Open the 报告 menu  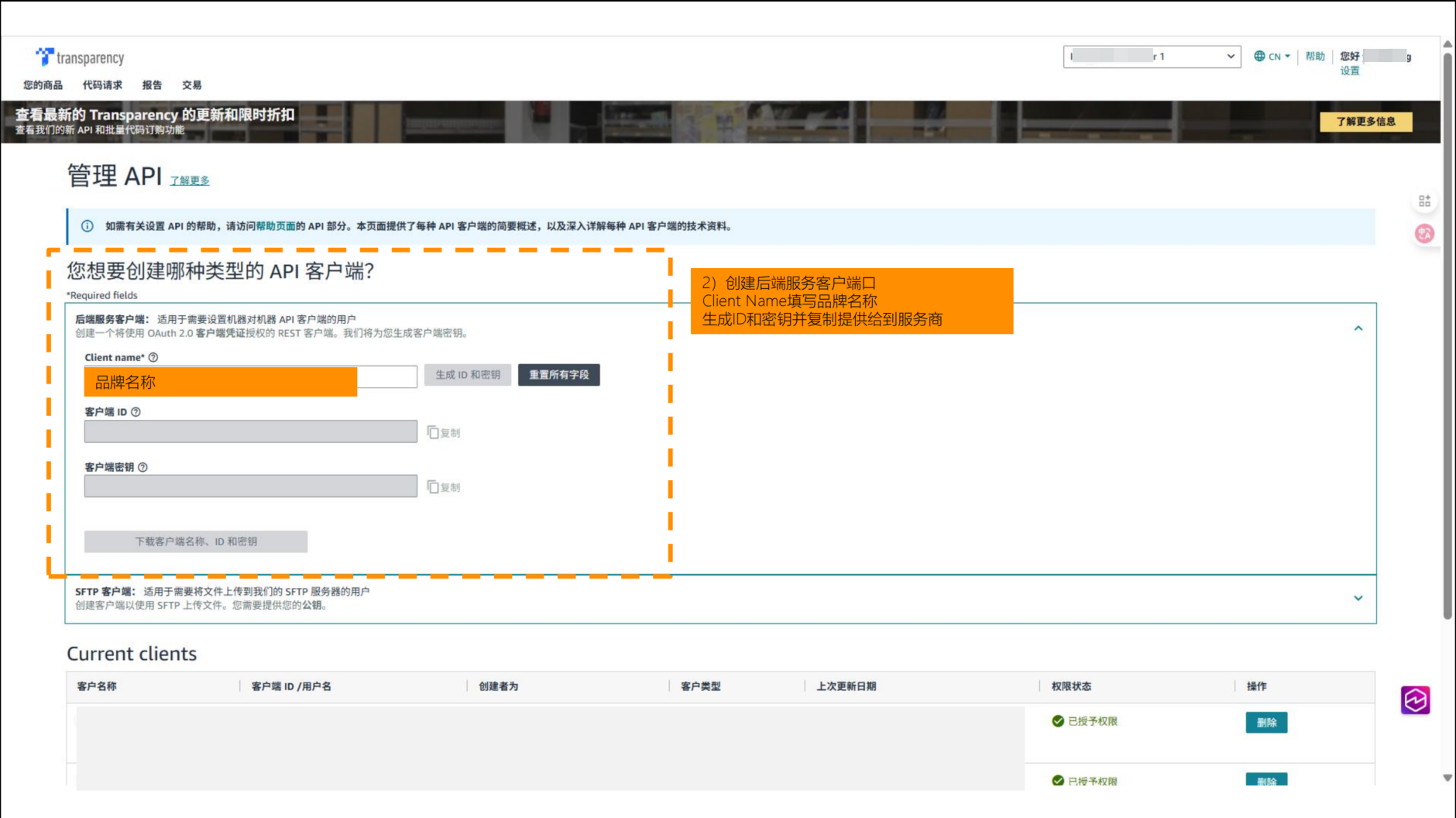tap(152, 85)
